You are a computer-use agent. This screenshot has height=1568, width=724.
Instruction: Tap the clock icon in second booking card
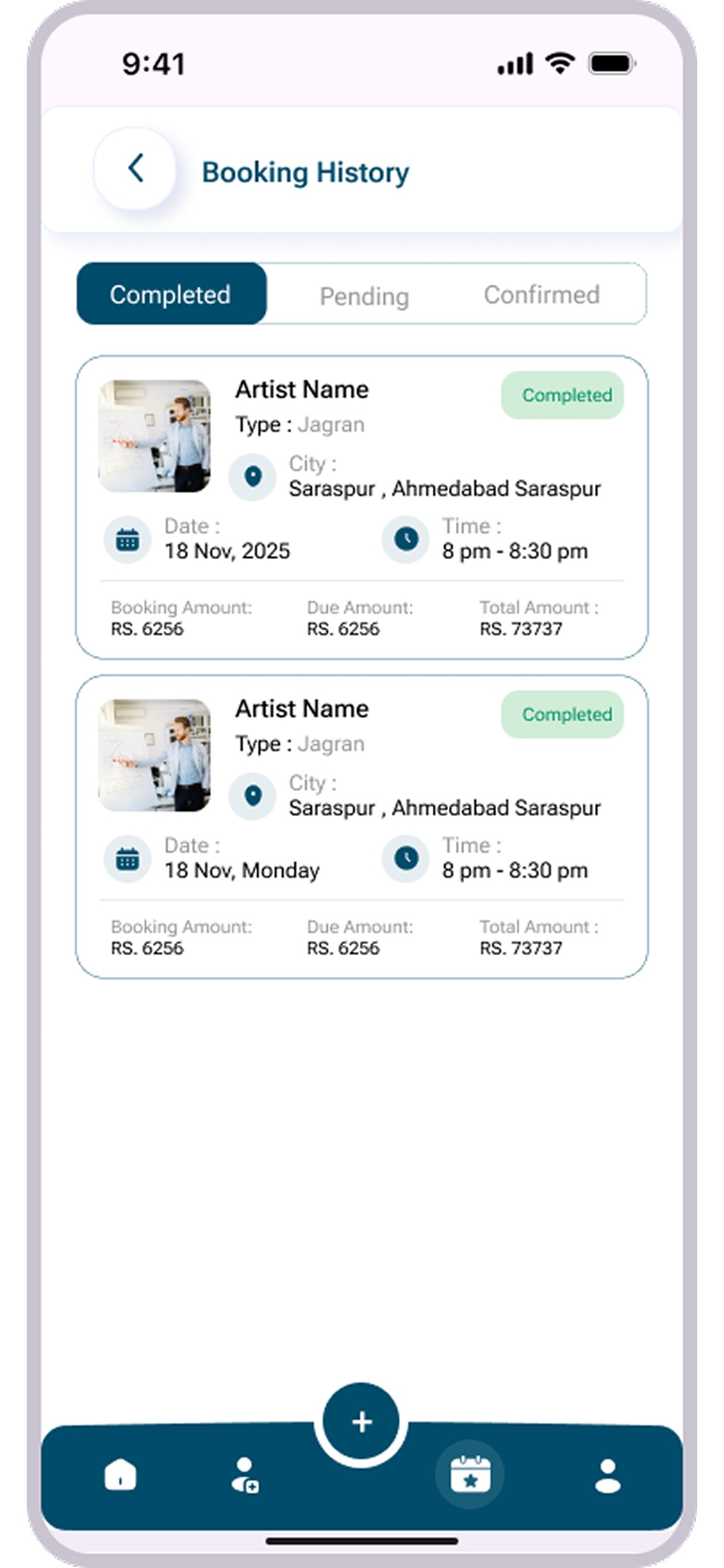pos(406,858)
